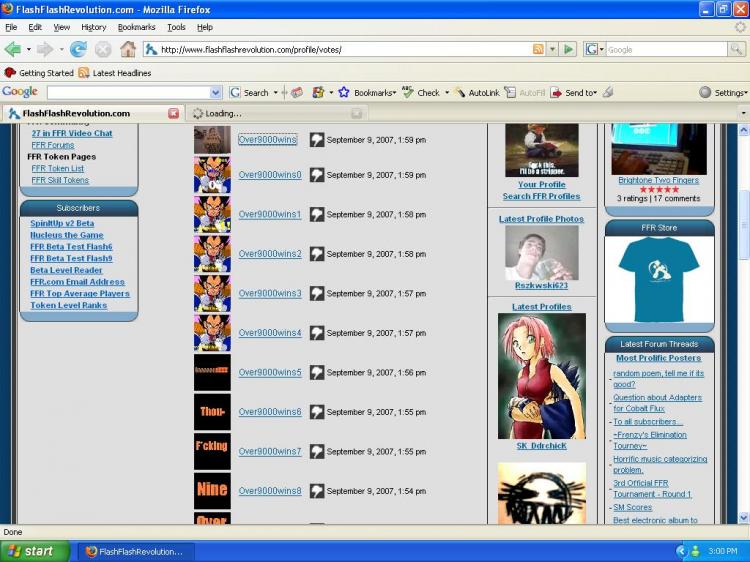This screenshot has width=750, height=562.
Task: Click the AutoLink toolbar button
Action: coord(476,93)
